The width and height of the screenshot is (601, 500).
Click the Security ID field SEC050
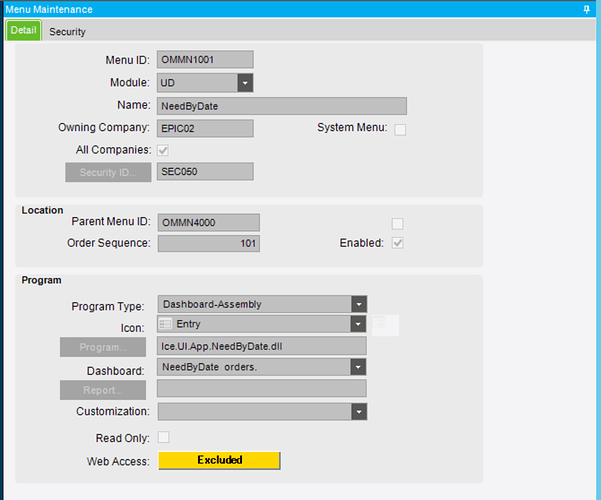point(205,171)
